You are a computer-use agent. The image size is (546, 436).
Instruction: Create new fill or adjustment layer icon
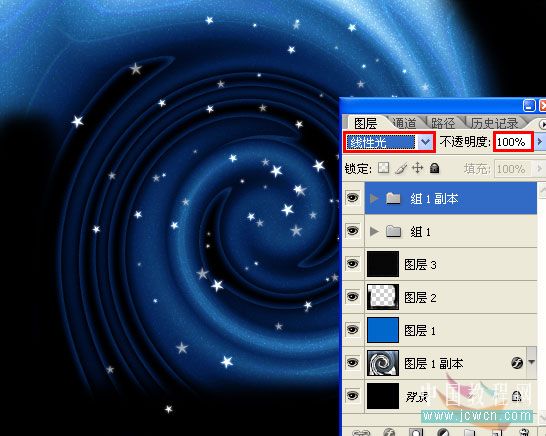[443, 433]
